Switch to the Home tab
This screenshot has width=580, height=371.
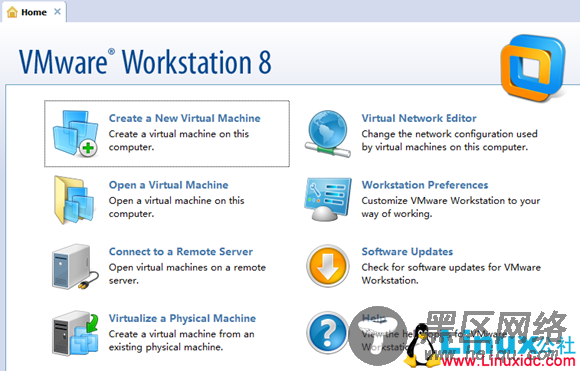[34, 12]
